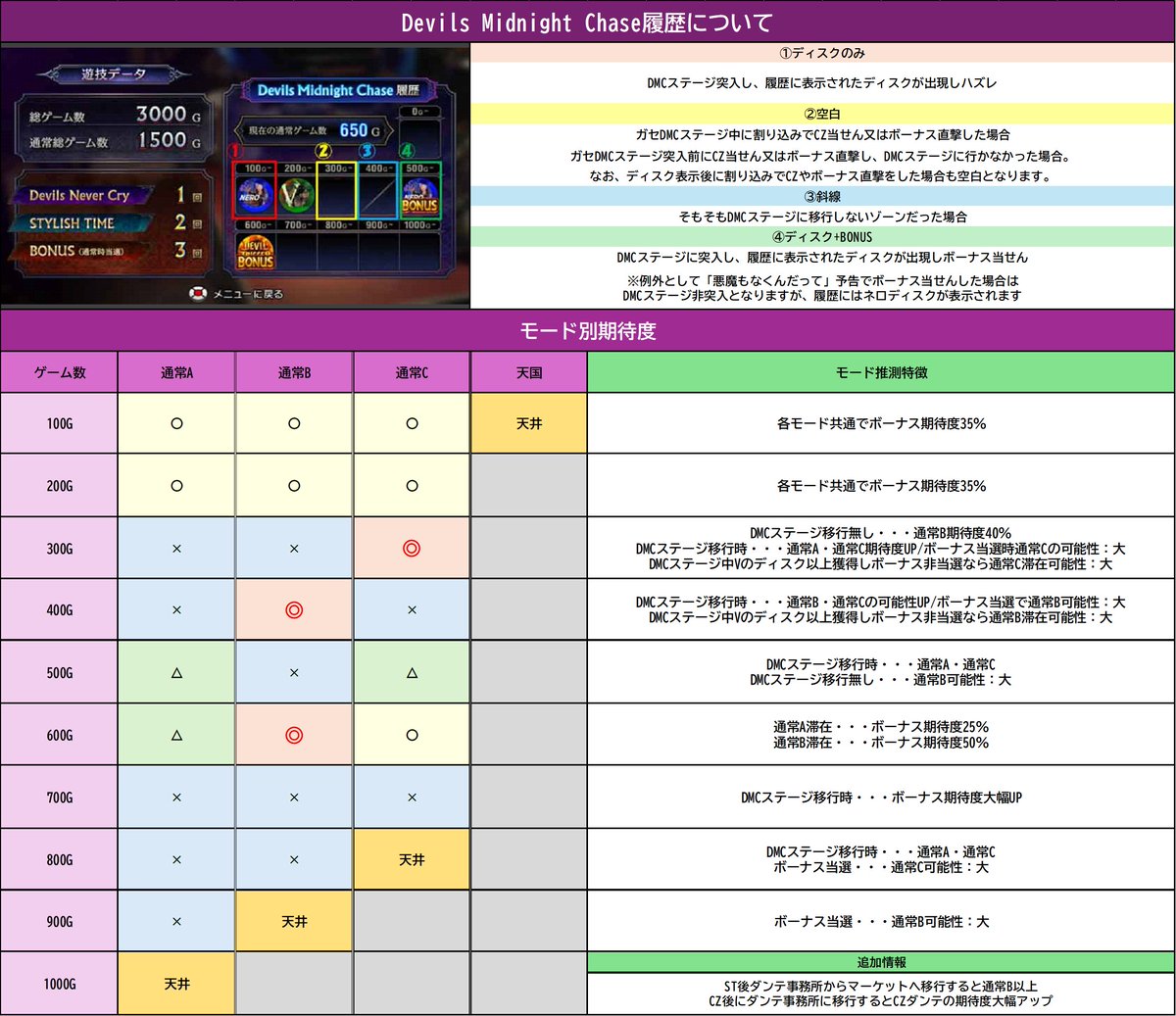The height and width of the screenshot is (1016, 1176).
Task: Click the ◎ cell in the 400G row
Action: [294, 610]
